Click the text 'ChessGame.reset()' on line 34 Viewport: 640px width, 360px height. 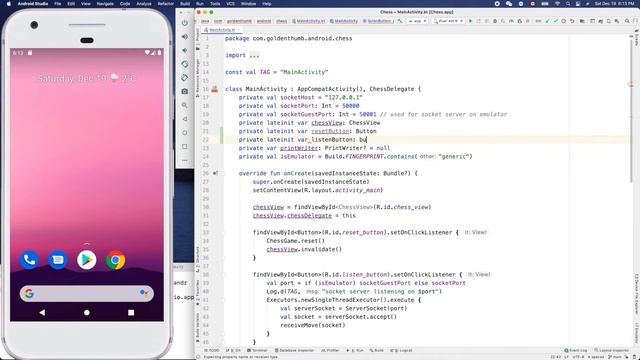coord(296,241)
